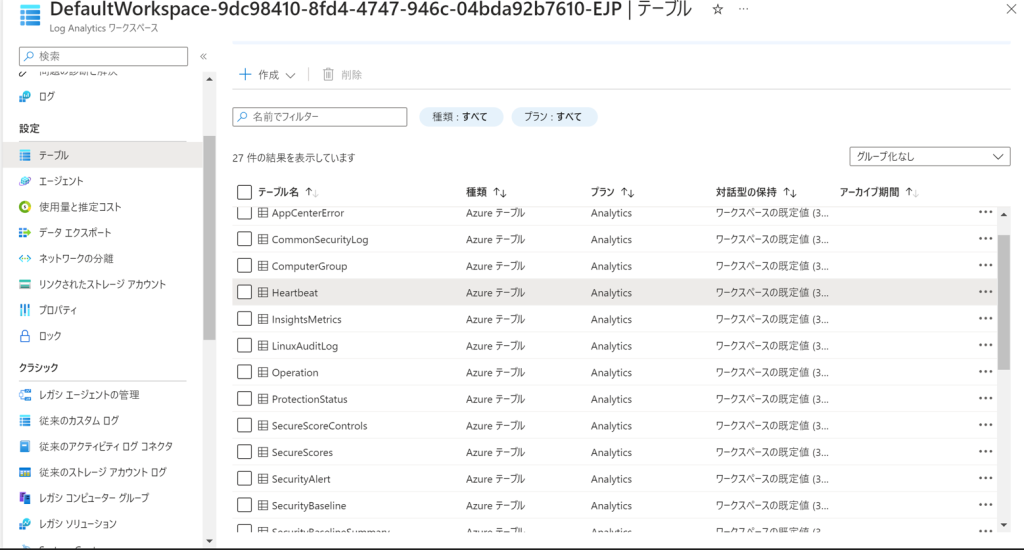
Task: Select エージェント in sidebar menu
Action: 61,181
